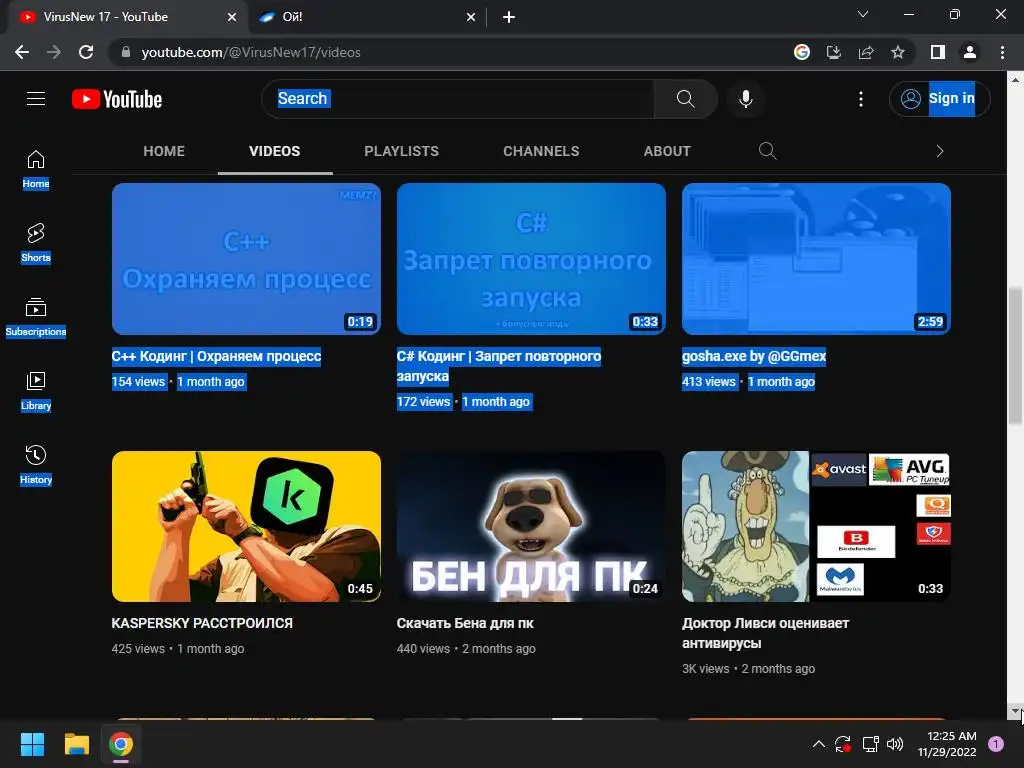
Task: Open the ABOUT tab
Action: [667, 152]
